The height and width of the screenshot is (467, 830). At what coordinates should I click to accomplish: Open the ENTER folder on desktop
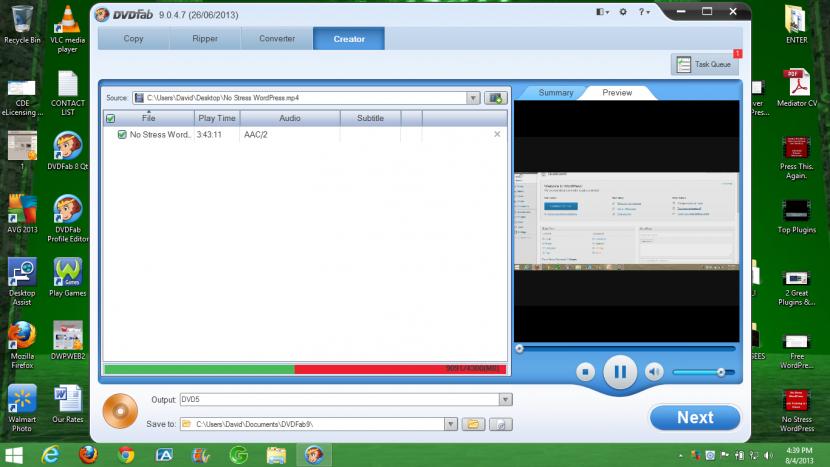point(796,25)
